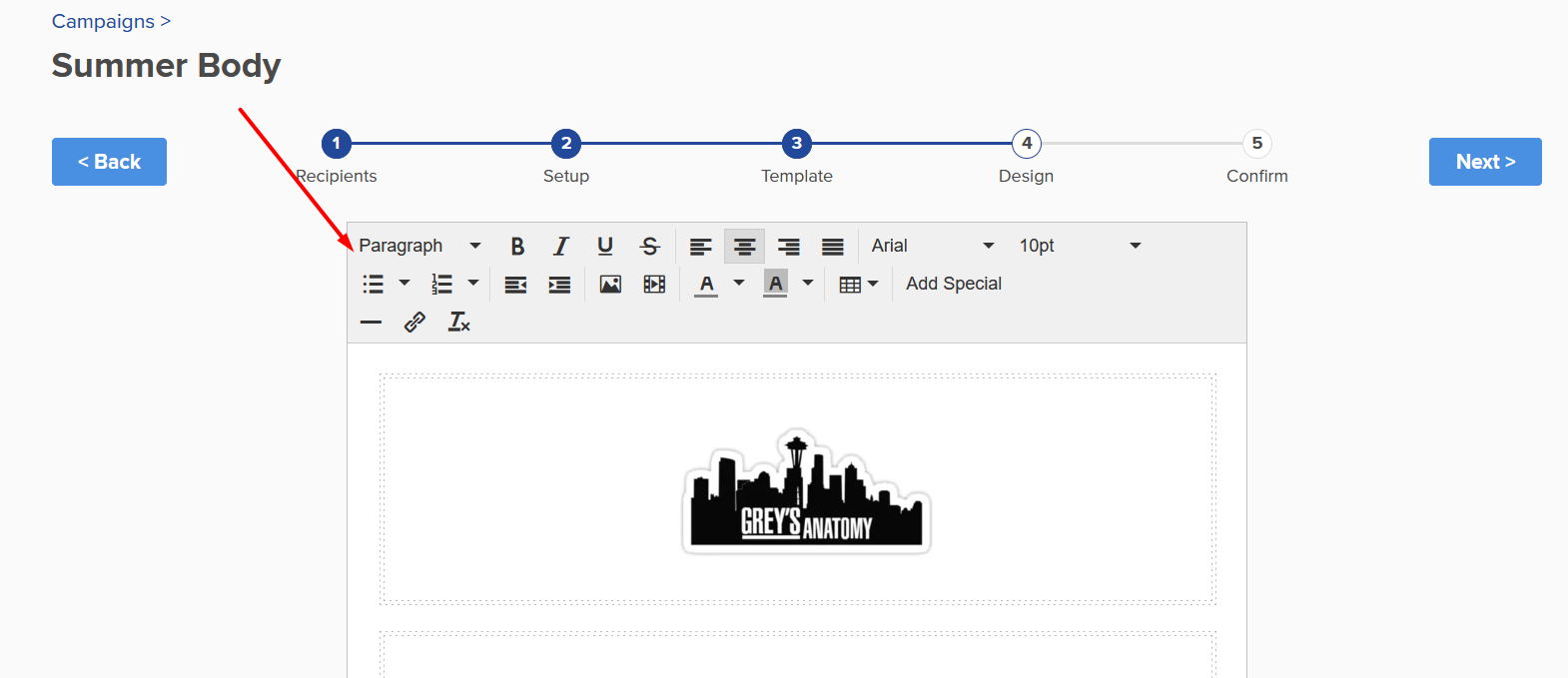Click the Back button
1568x678 pixels.
109,162
